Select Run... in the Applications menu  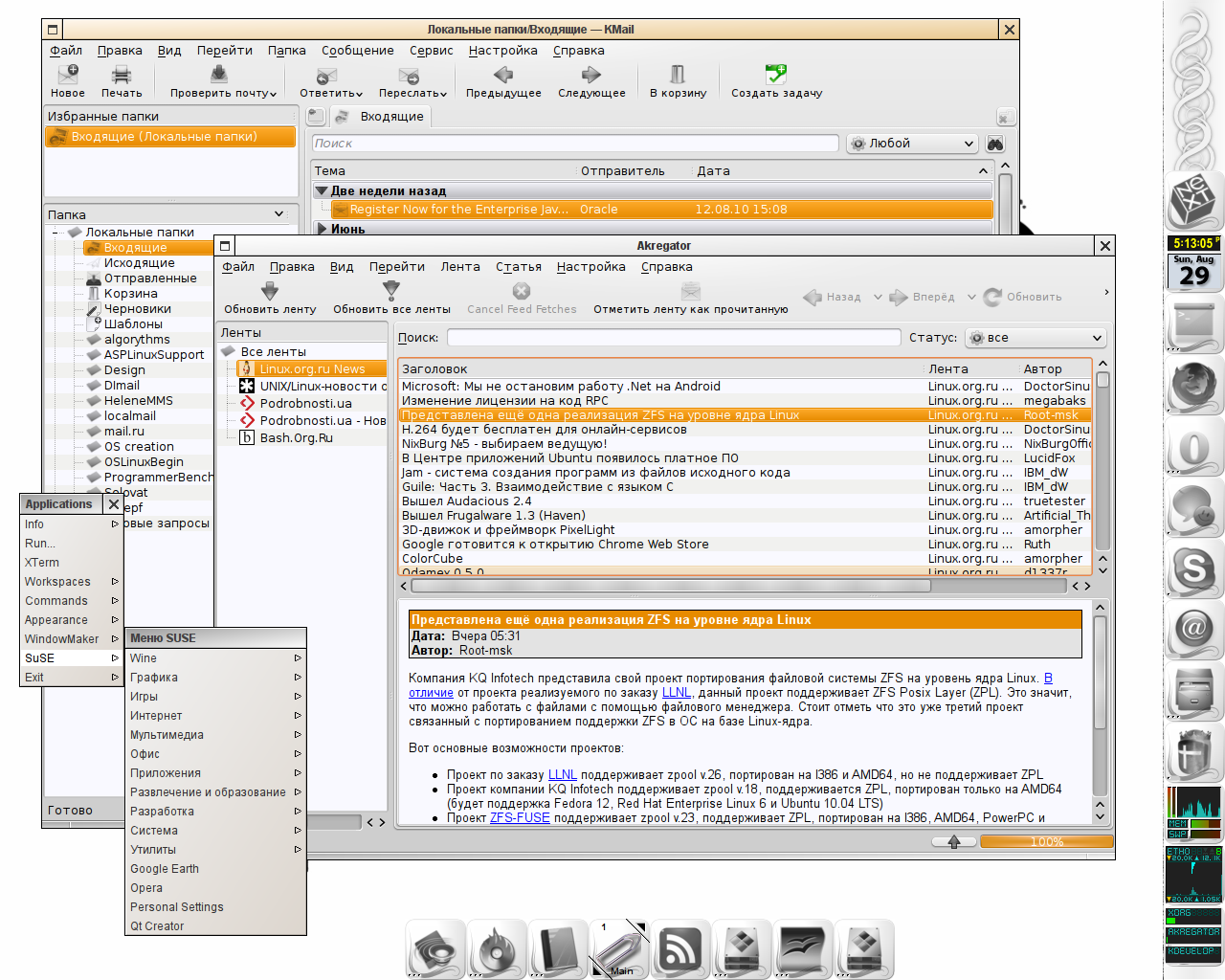click(72, 544)
